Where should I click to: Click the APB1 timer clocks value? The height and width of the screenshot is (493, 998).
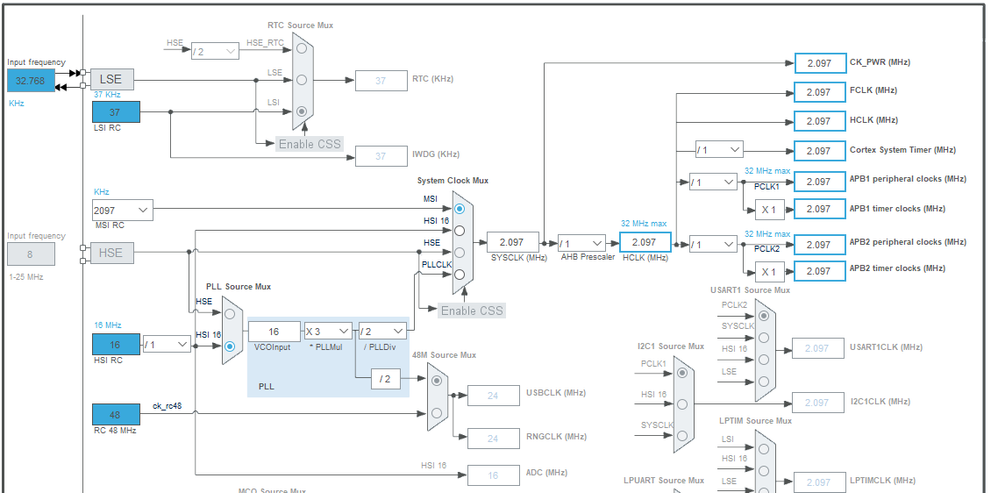click(x=820, y=209)
